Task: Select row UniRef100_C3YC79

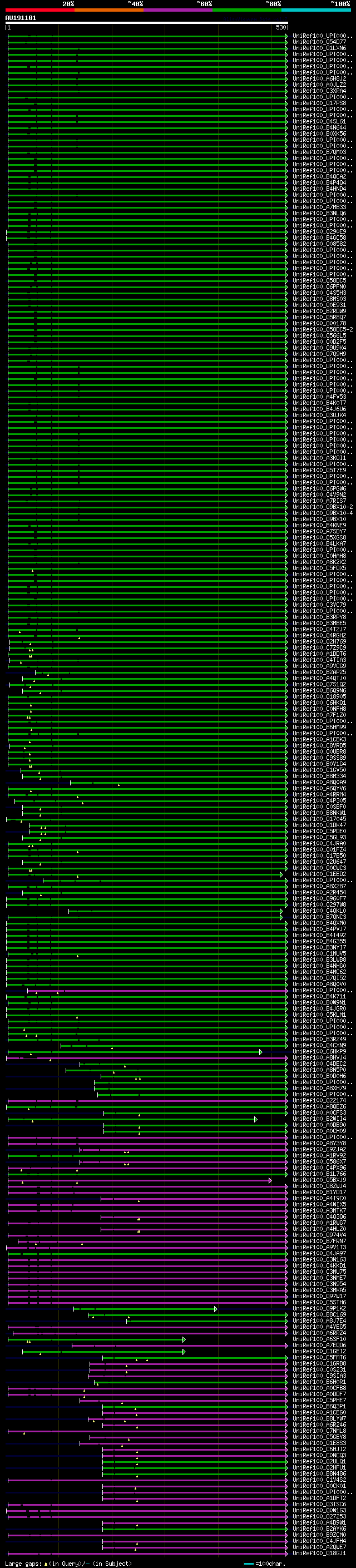Action: click(x=319, y=605)
